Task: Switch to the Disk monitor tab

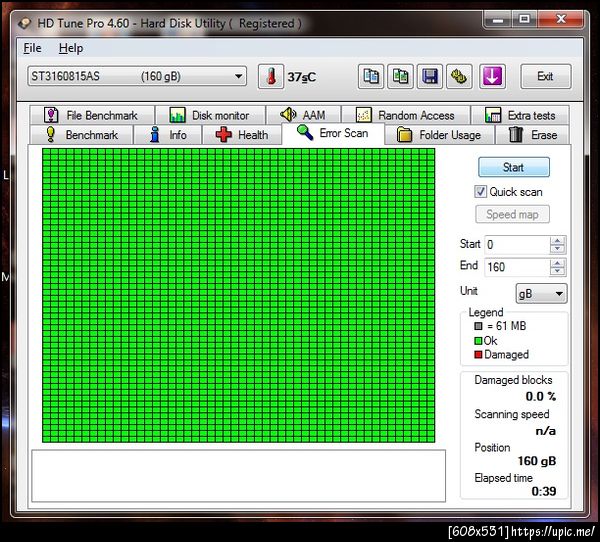Action: 210,115
